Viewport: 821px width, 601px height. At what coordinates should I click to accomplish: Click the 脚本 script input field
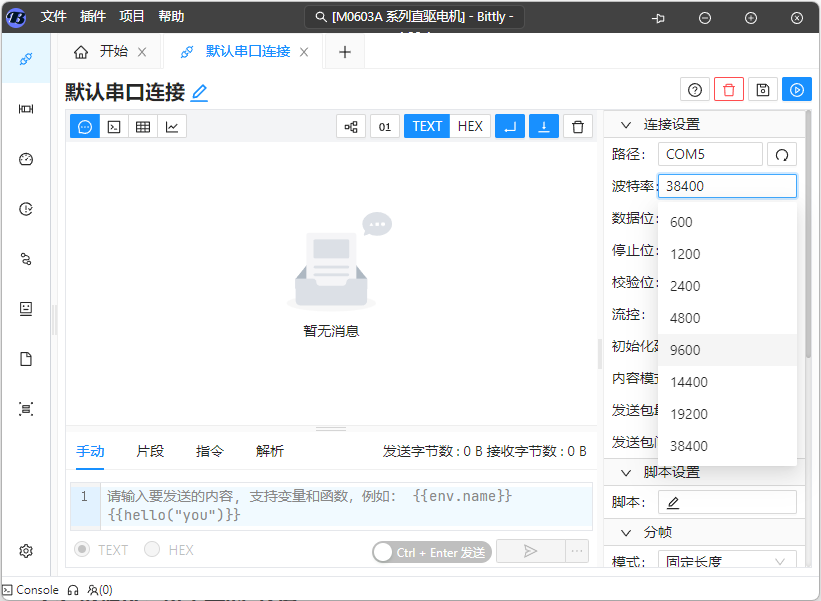pyautogui.click(x=727, y=502)
